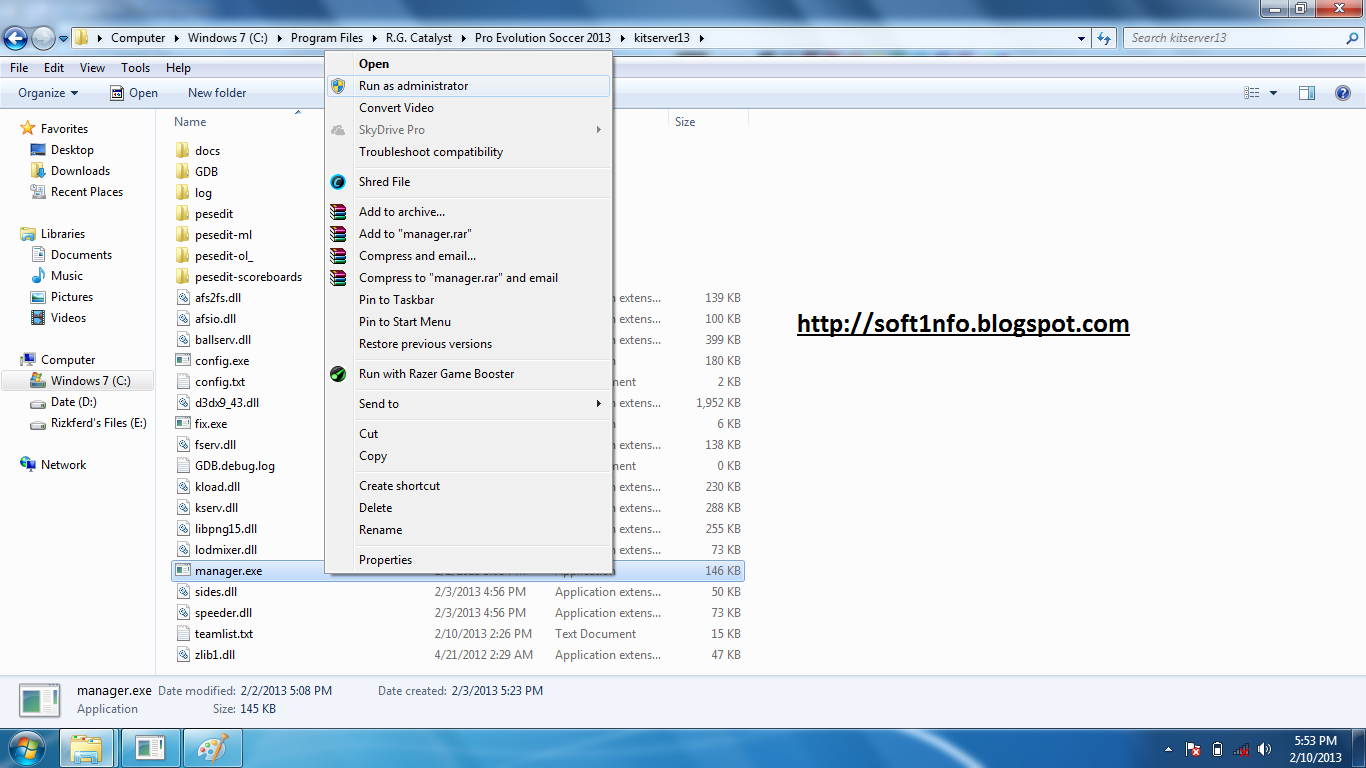Click the New folder button
Screen dimensions: 1366x768
(217, 93)
